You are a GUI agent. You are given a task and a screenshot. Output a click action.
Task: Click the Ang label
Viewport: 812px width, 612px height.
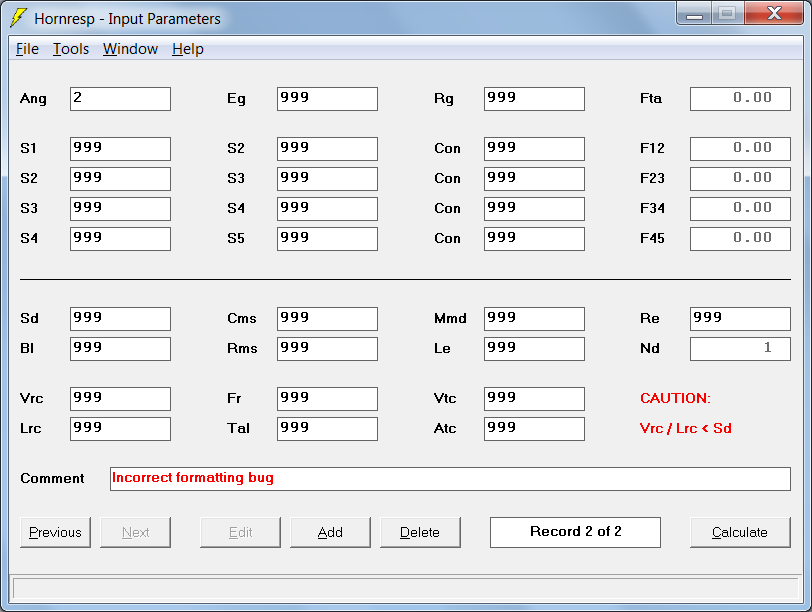33,99
